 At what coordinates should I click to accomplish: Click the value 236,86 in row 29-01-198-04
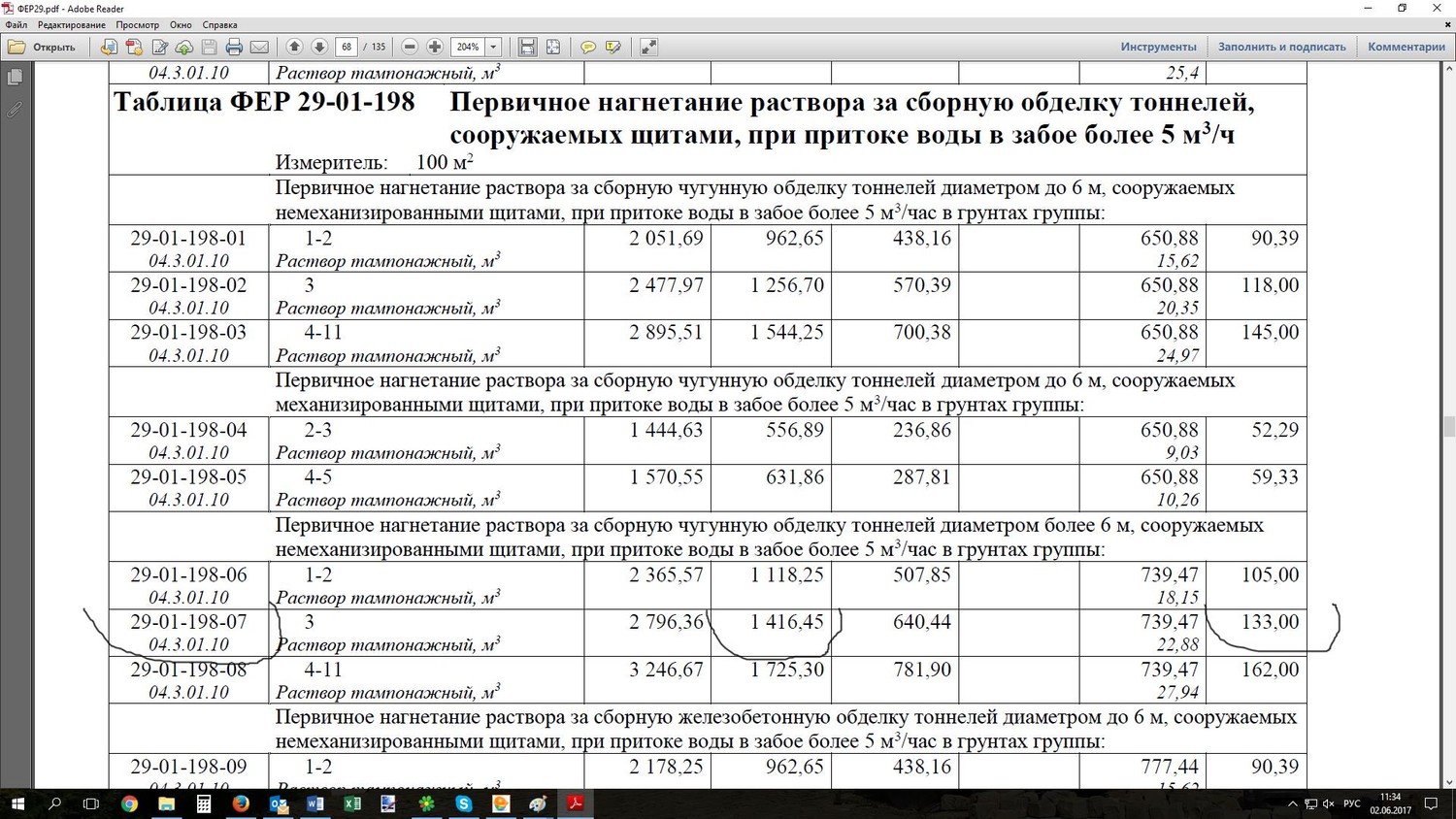click(x=922, y=430)
